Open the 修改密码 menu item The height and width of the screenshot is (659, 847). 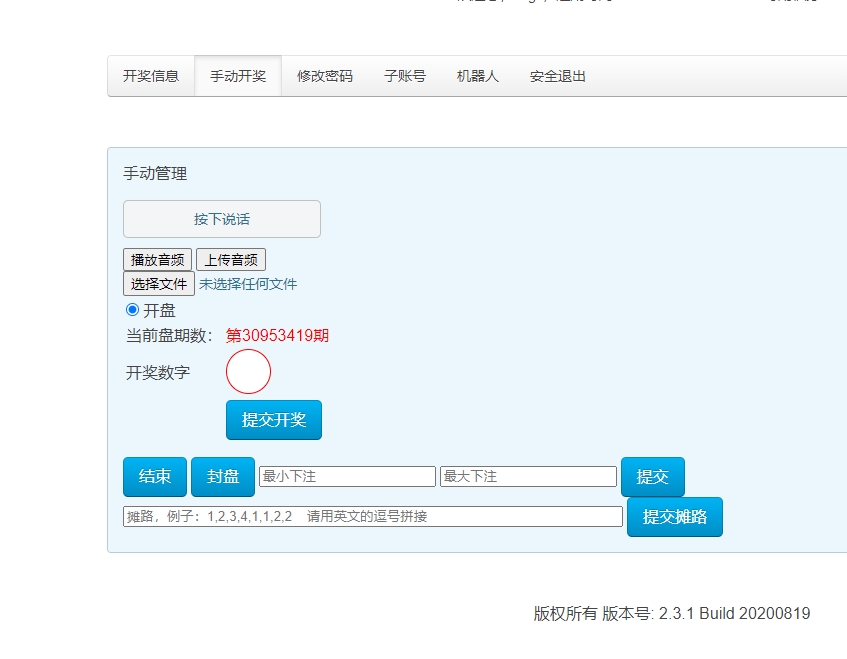[325, 76]
